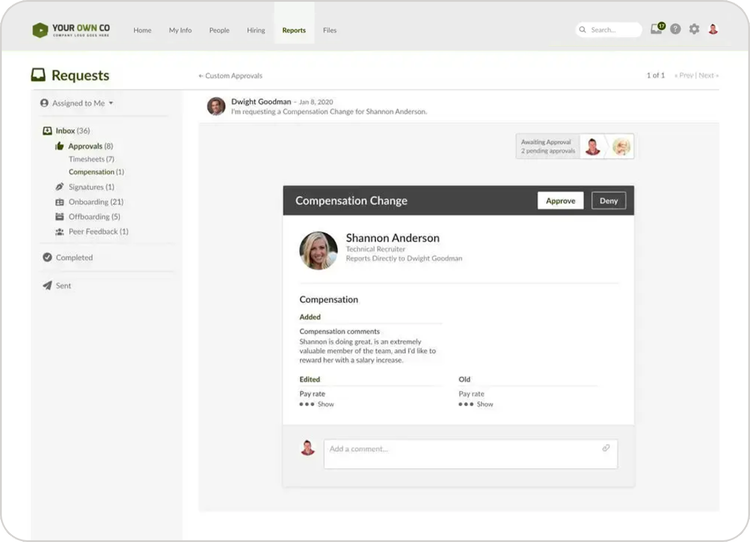Click the commenter avatar beside comment box
The height and width of the screenshot is (542, 750).
[x=308, y=448]
